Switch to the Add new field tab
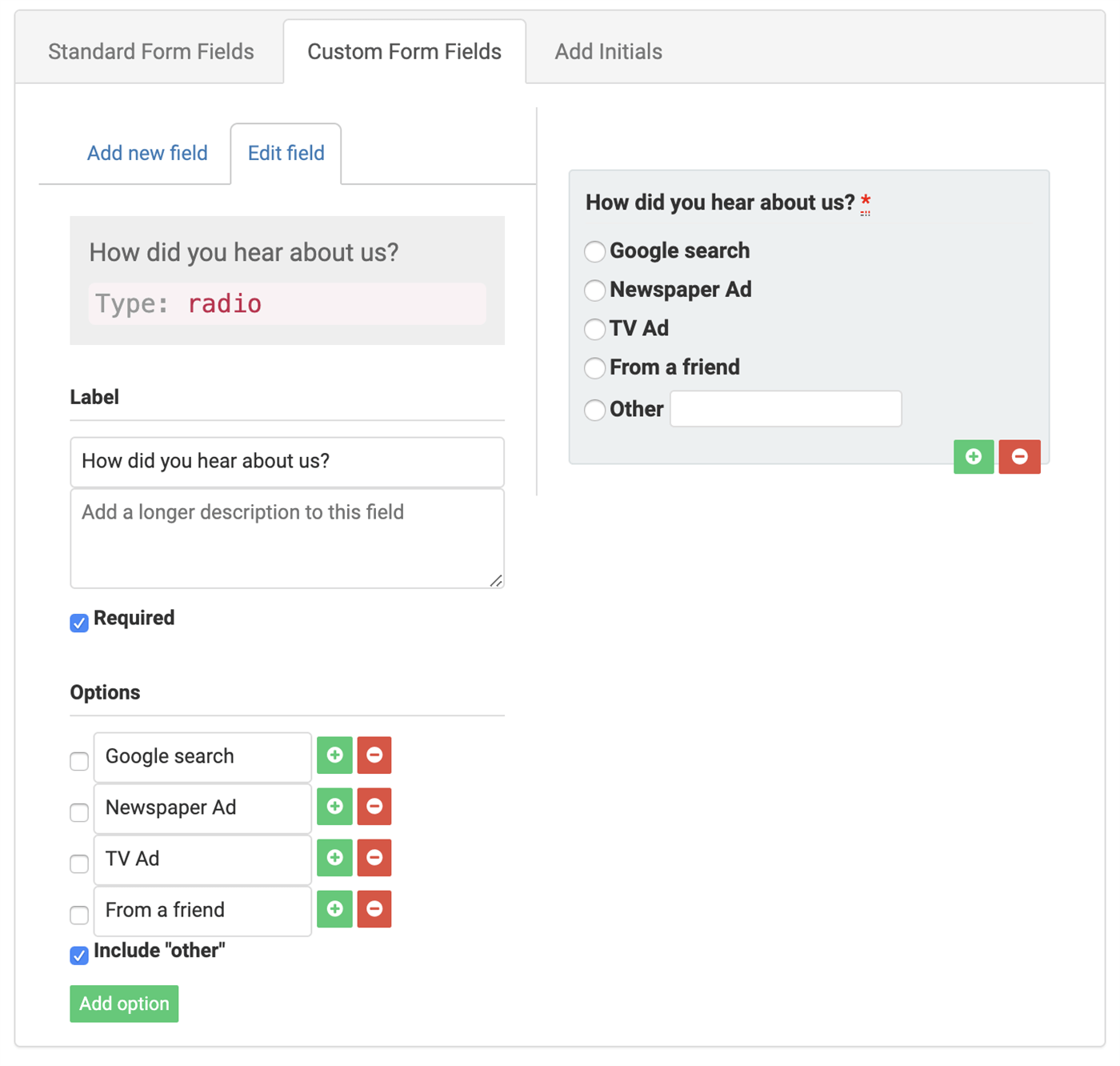This screenshot has width=1120, height=1066. tap(147, 153)
